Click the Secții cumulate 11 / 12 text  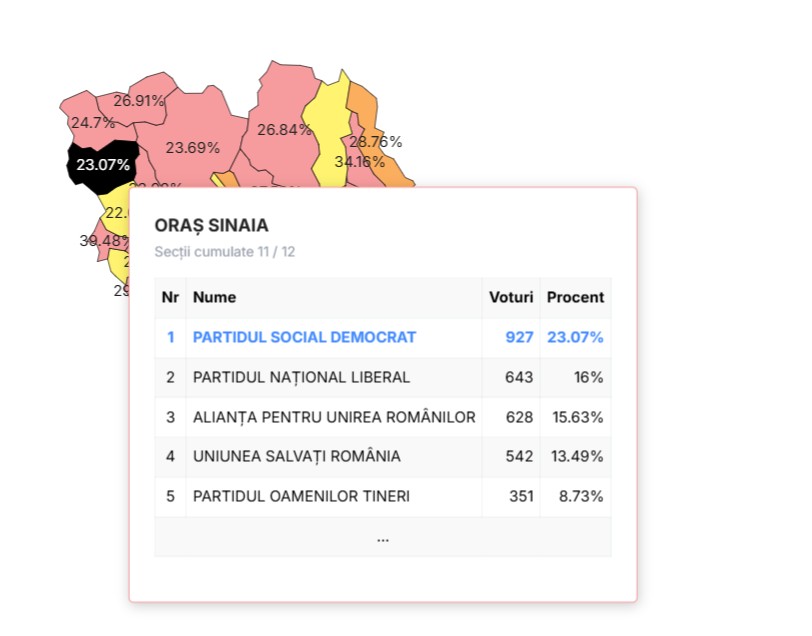pyautogui.click(x=225, y=251)
